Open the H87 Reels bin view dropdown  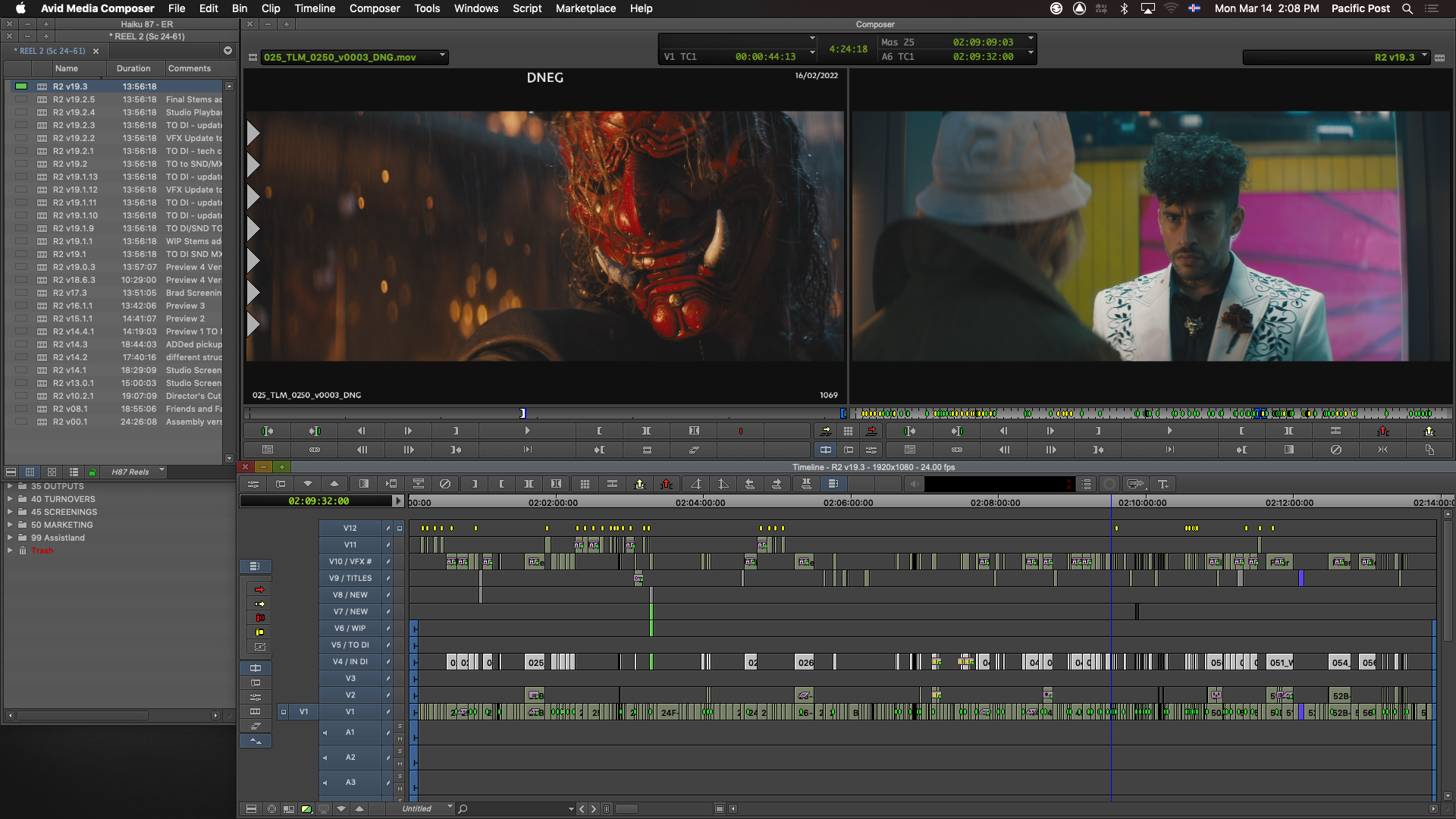pyautogui.click(x=133, y=472)
